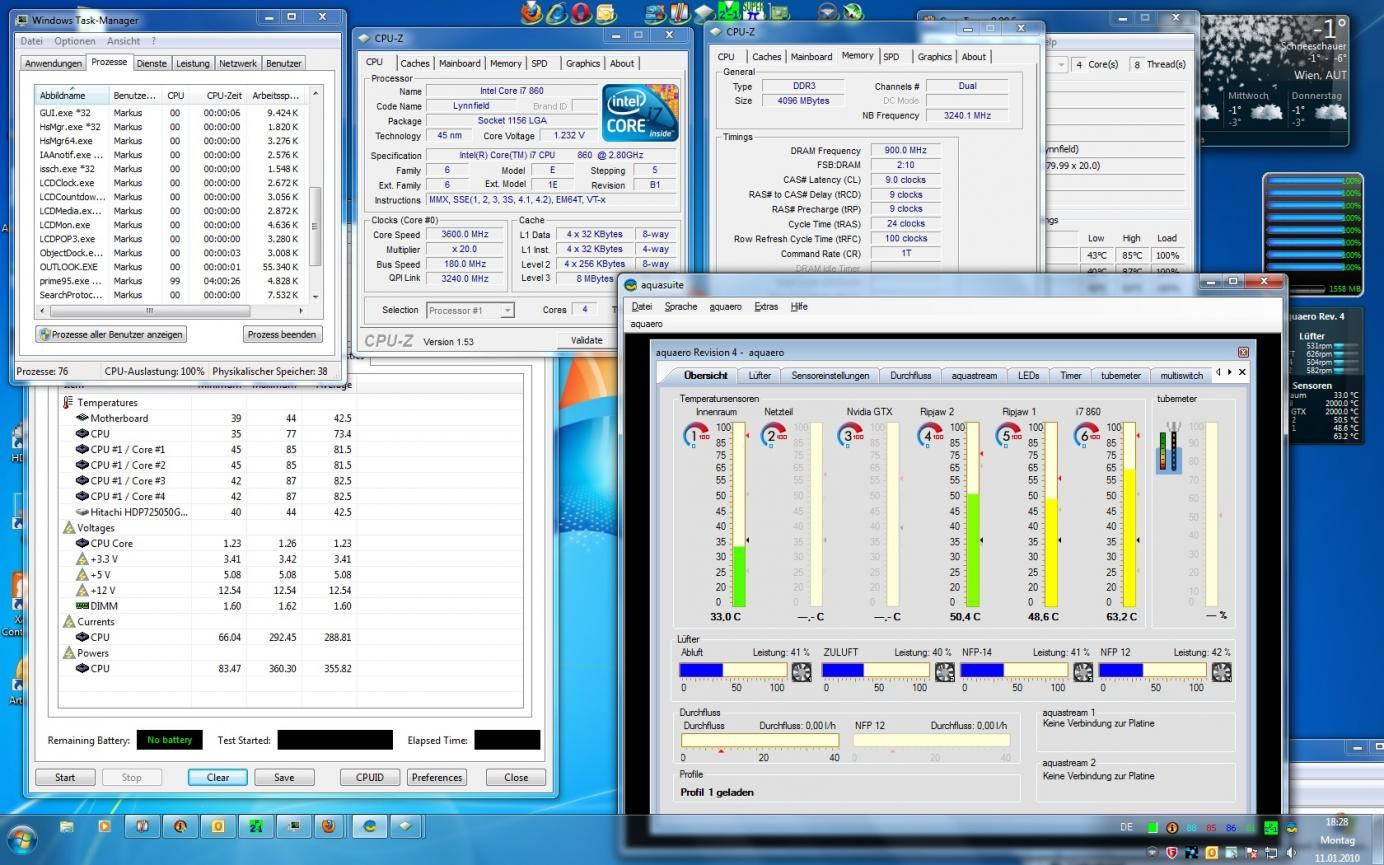
Task: Open the Optionen menu in Task Manager
Action: (75, 41)
